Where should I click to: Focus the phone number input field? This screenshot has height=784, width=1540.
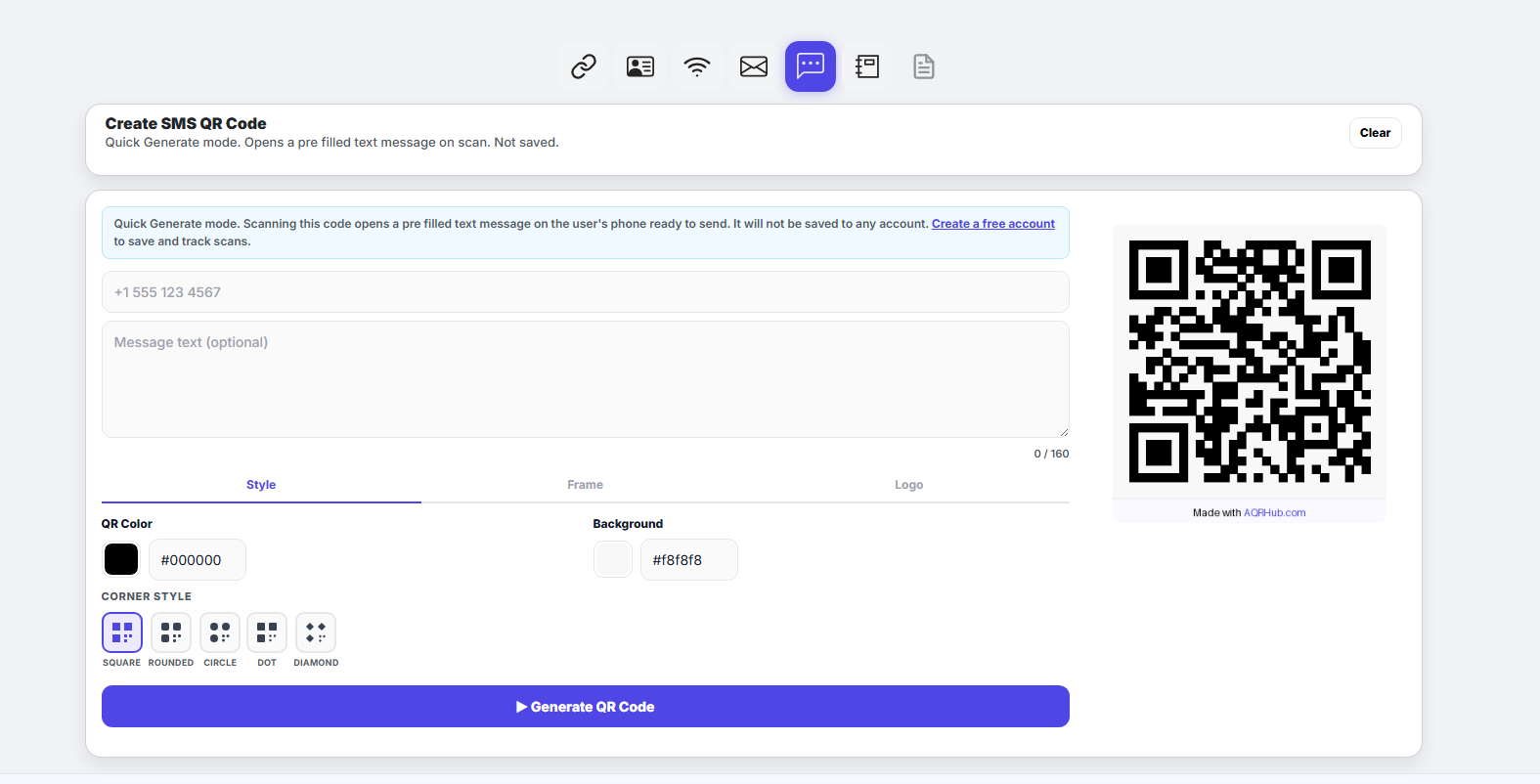[586, 292]
